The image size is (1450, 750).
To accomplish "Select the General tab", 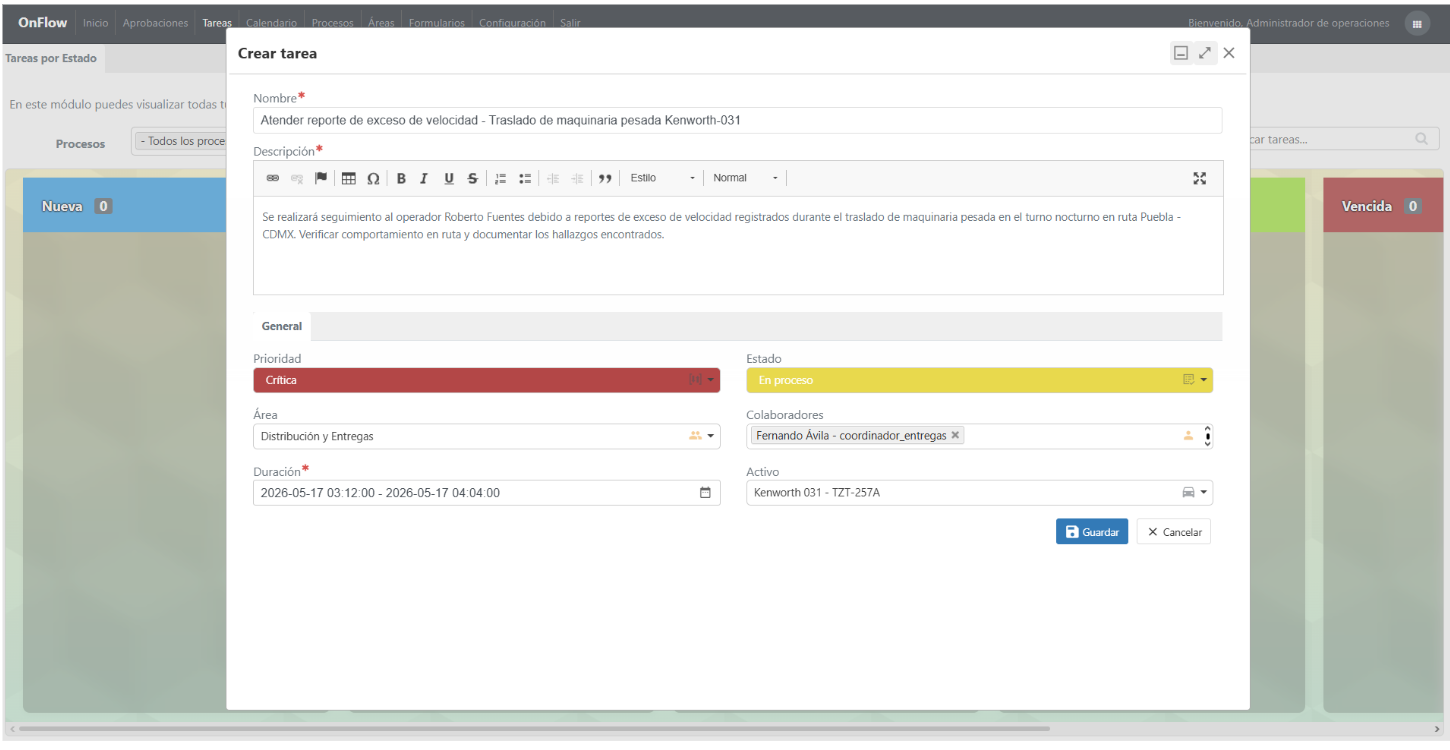I will 282,326.
